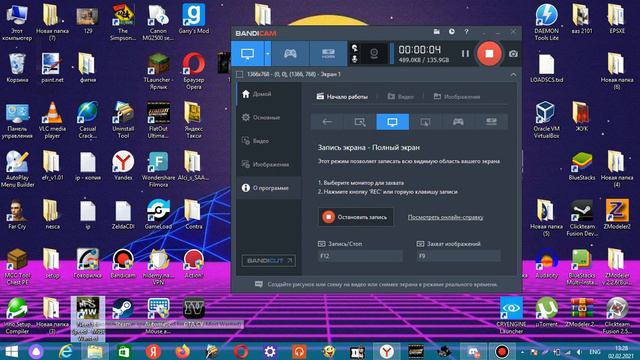Choose around-mouse recording mode icon
This screenshot has height=360, width=640.
point(425,122)
